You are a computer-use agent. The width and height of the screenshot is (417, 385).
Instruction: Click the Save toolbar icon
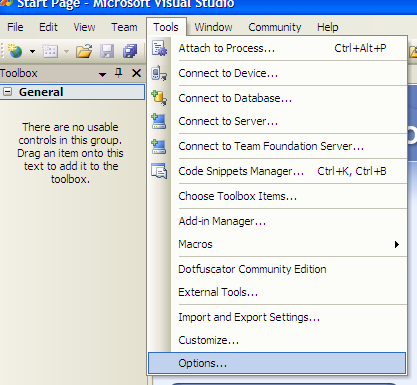click(107, 51)
